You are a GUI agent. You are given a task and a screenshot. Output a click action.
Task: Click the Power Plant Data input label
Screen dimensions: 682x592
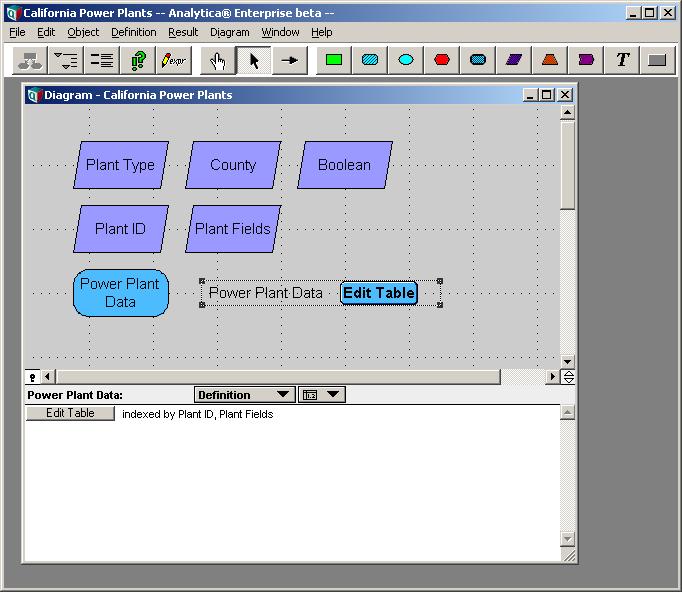(x=266, y=293)
